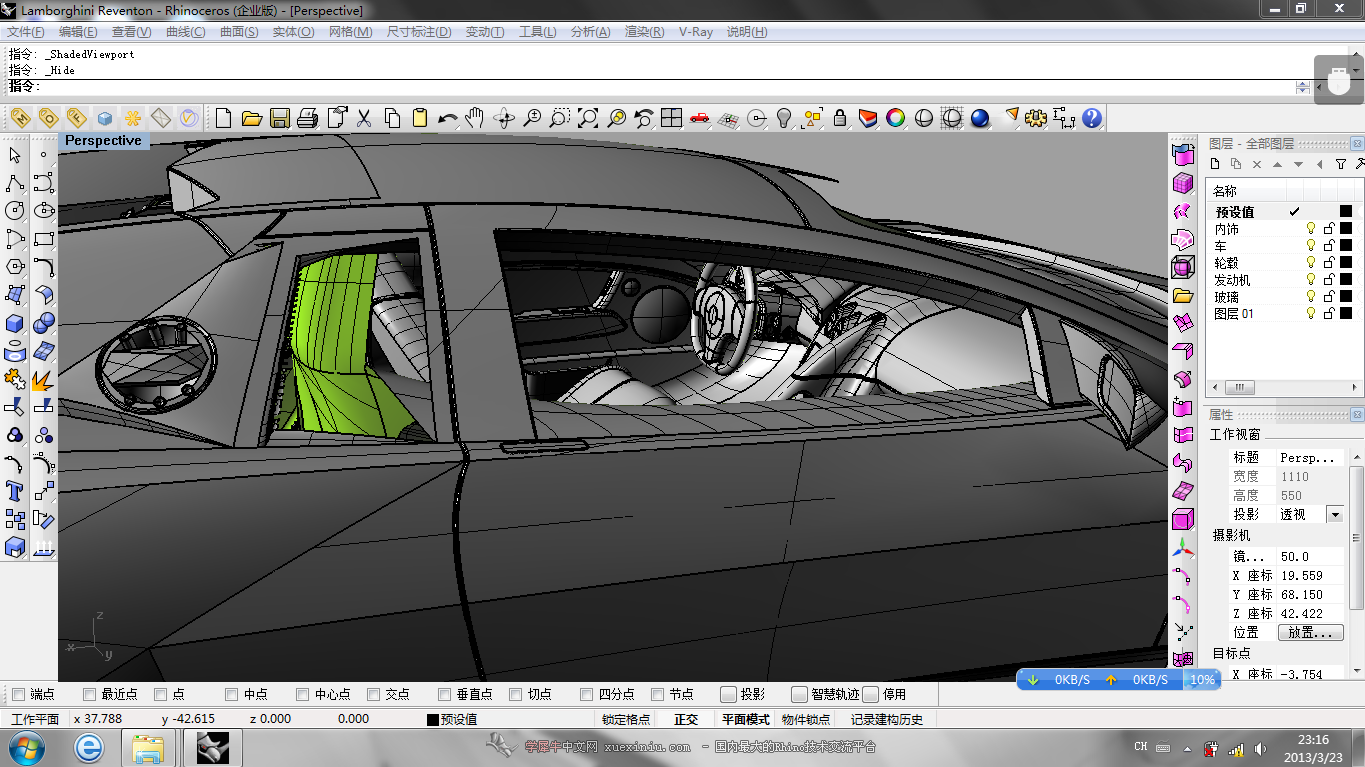
Task: Click the Undo arrow icon
Action: pyautogui.click(x=448, y=118)
